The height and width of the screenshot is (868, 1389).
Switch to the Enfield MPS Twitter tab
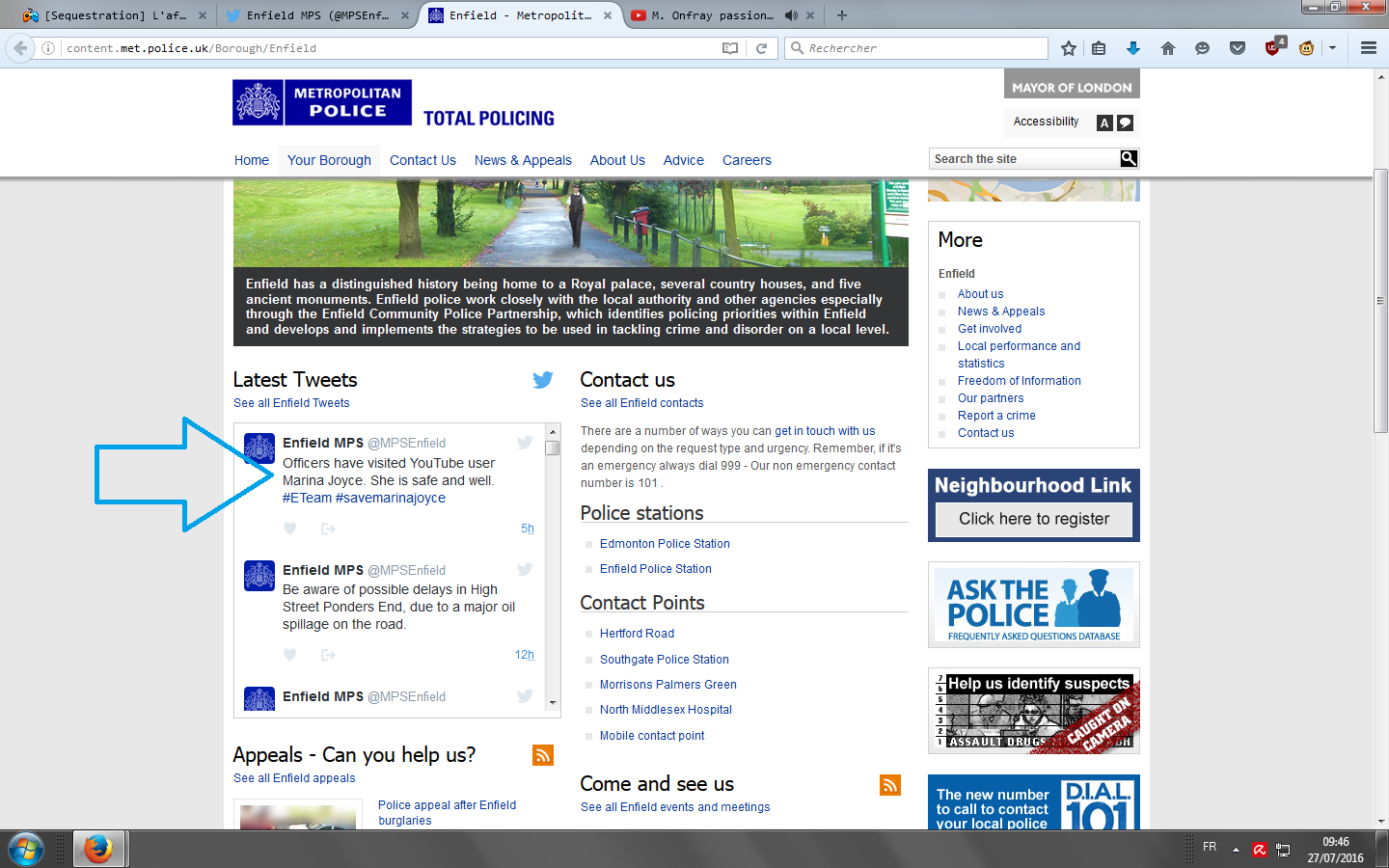click(x=316, y=15)
